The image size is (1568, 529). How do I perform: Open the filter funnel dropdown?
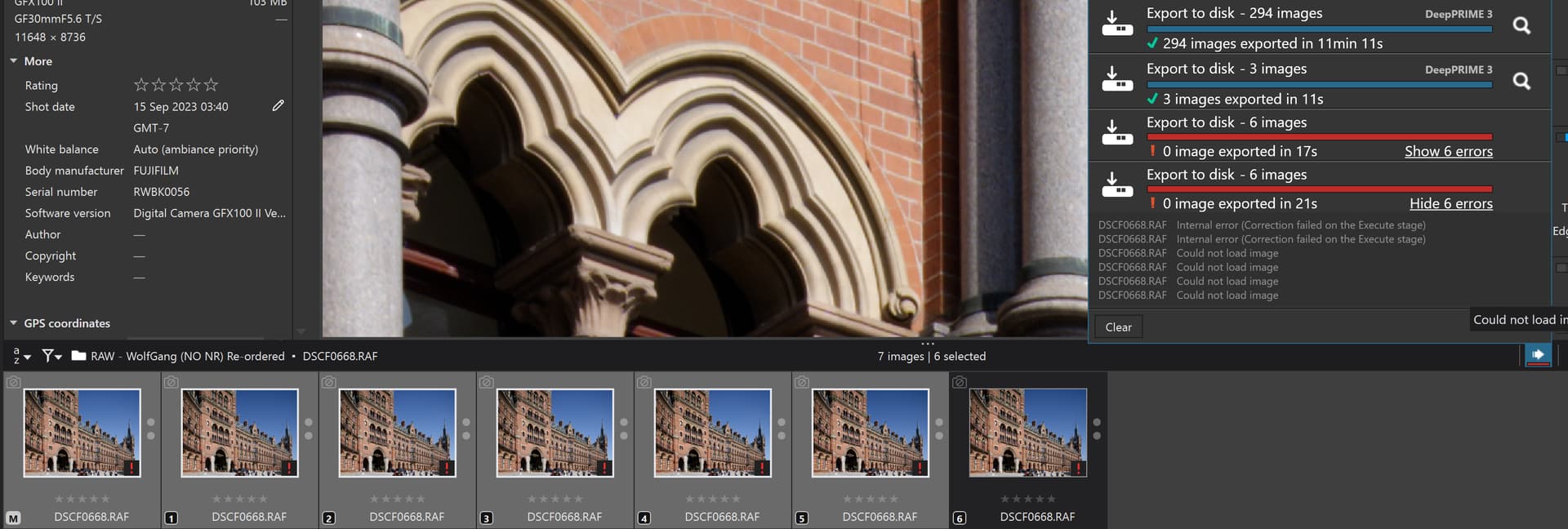(51, 356)
